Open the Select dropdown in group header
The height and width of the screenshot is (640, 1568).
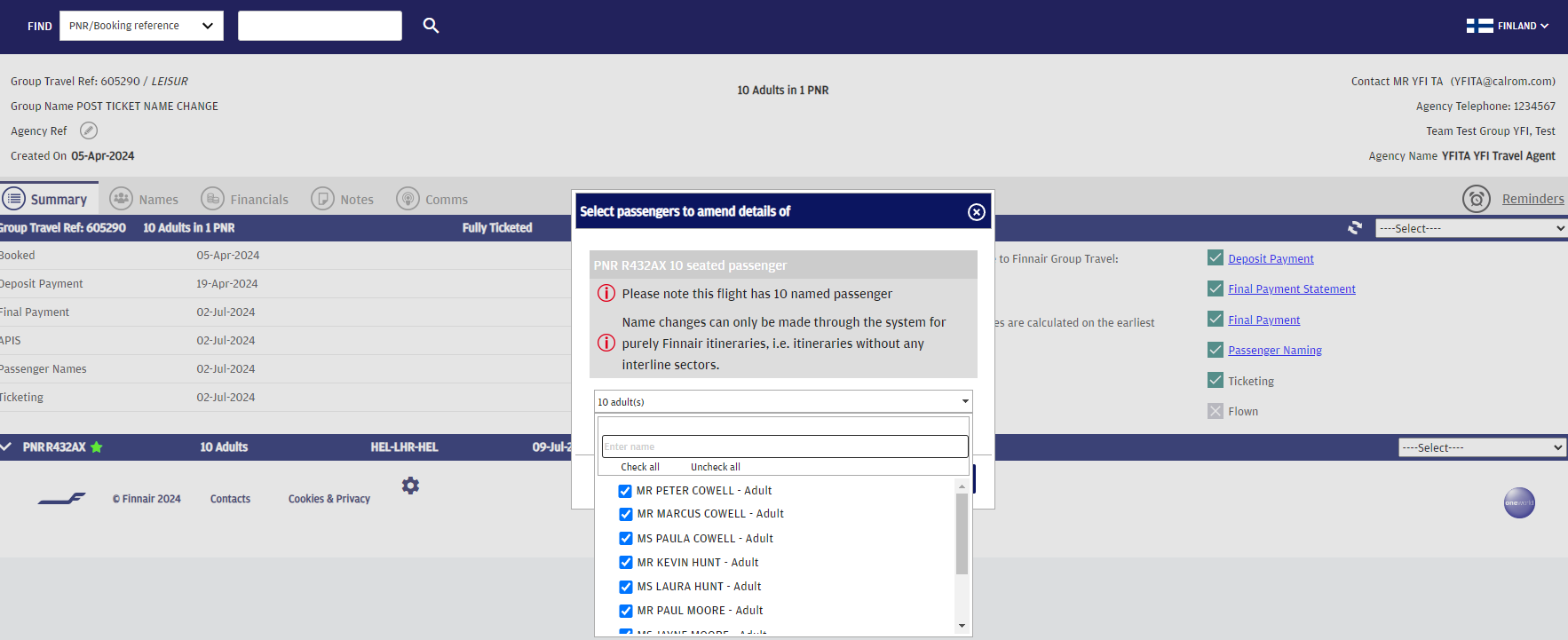point(1471,228)
